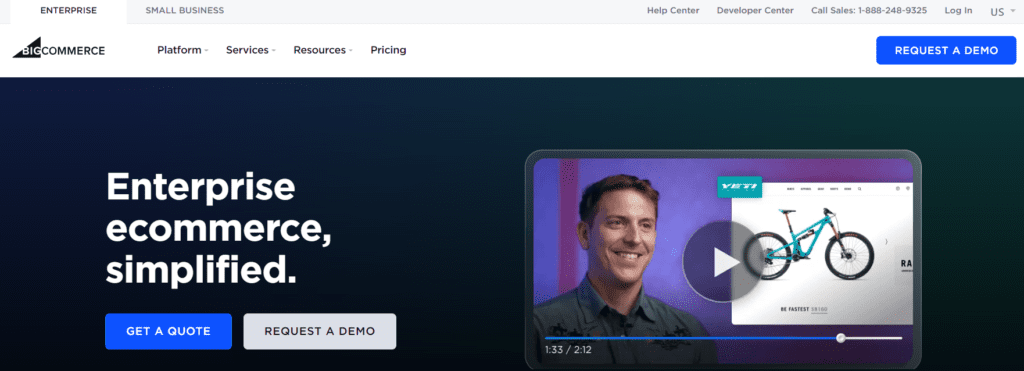Open the Developer Center link
This screenshot has width=1024, height=371.
coord(755,10)
